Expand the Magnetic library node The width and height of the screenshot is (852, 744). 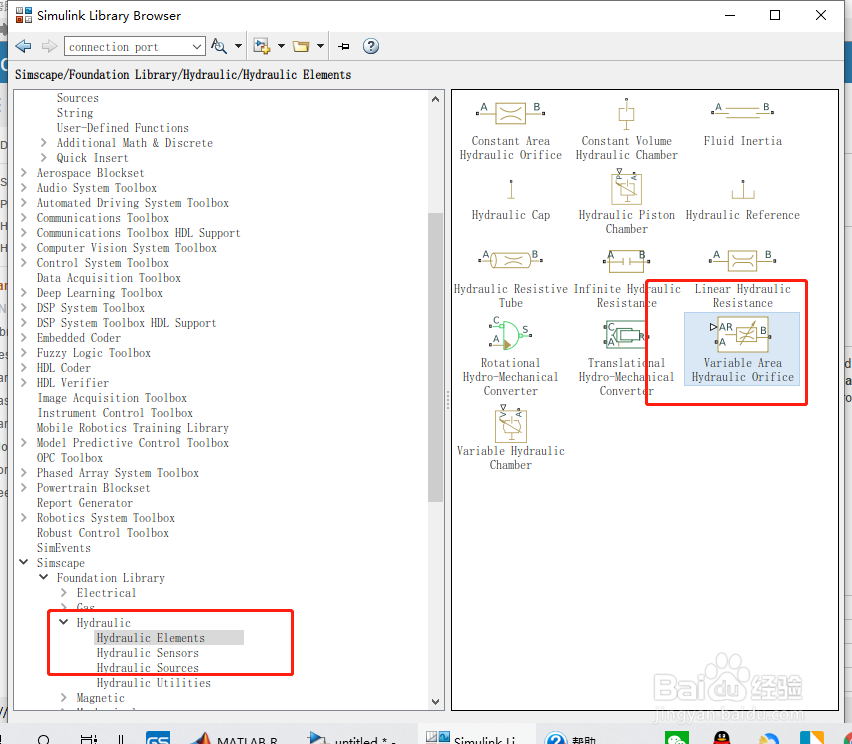[x=64, y=697]
